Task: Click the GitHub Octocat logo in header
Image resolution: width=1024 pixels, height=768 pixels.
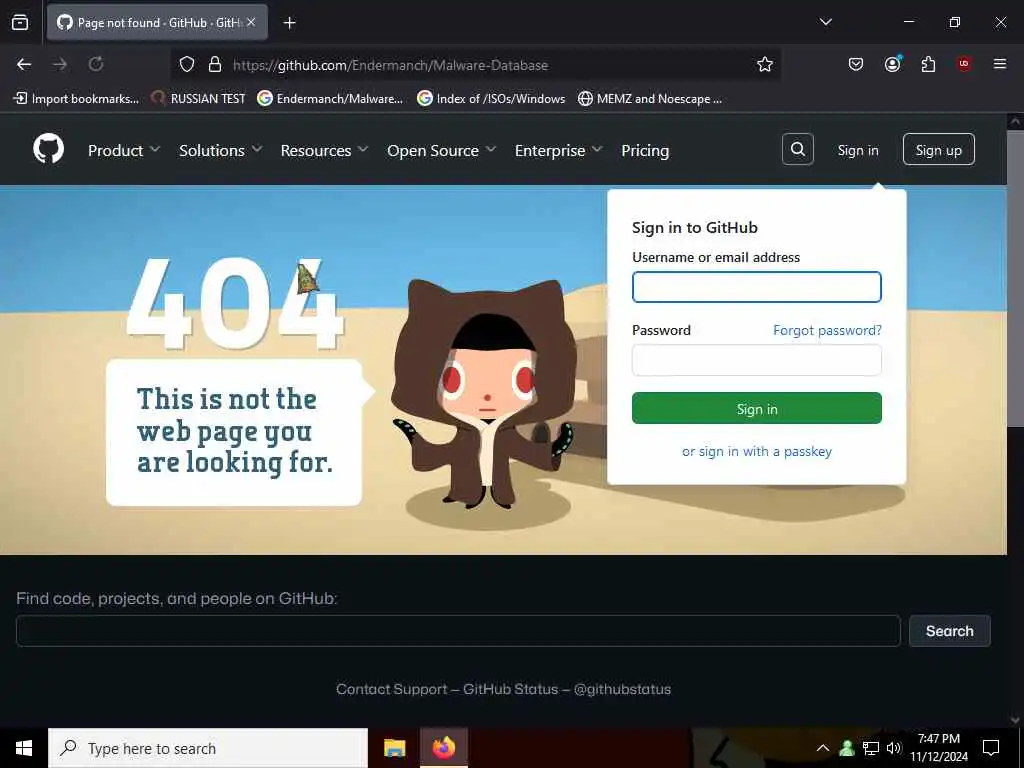Action: (48, 150)
